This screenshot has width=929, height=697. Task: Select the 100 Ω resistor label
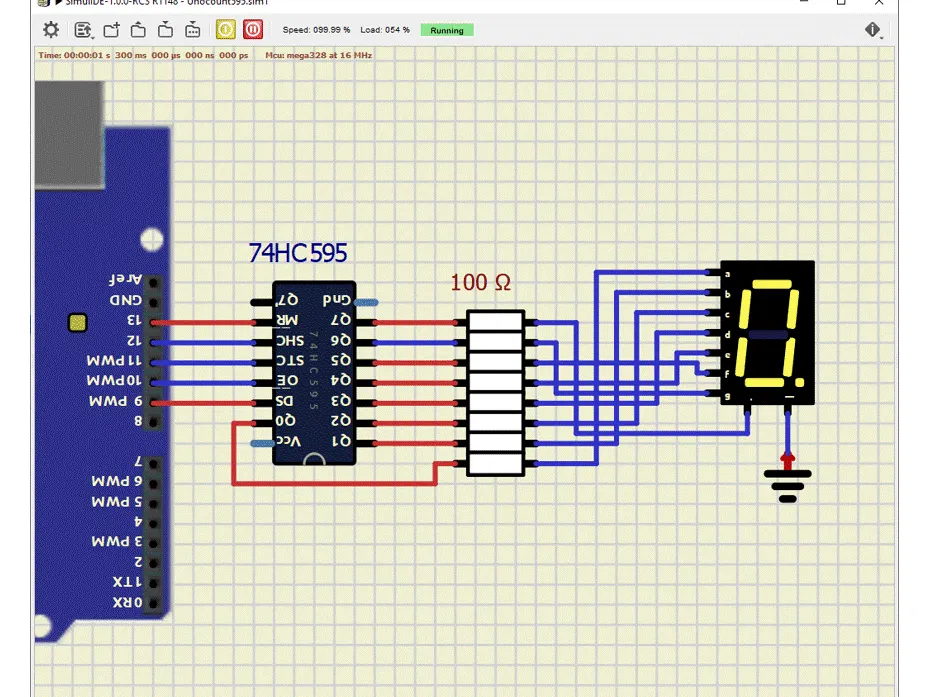(480, 282)
